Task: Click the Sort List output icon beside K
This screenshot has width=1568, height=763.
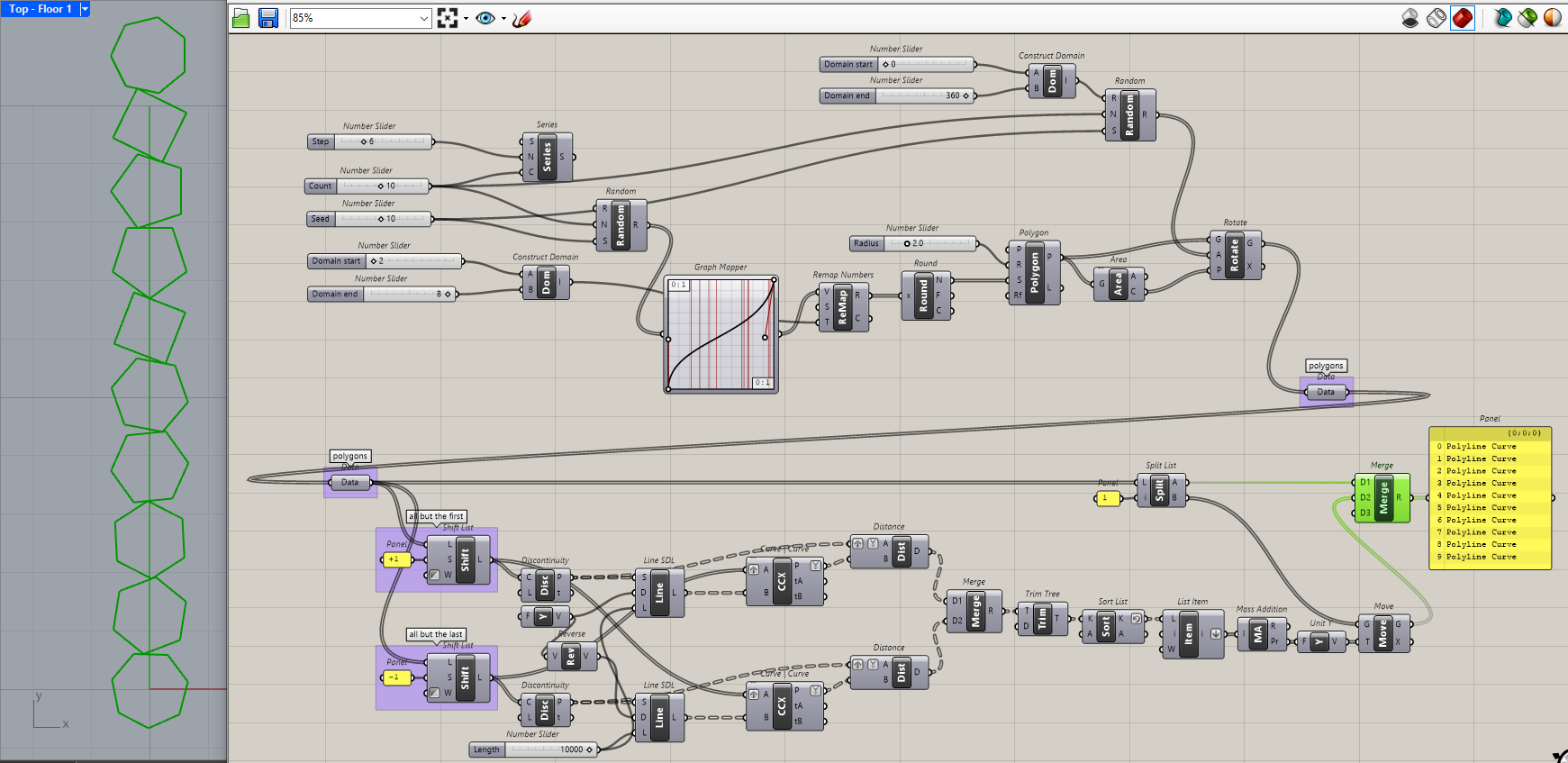Action: click(1137, 618)
